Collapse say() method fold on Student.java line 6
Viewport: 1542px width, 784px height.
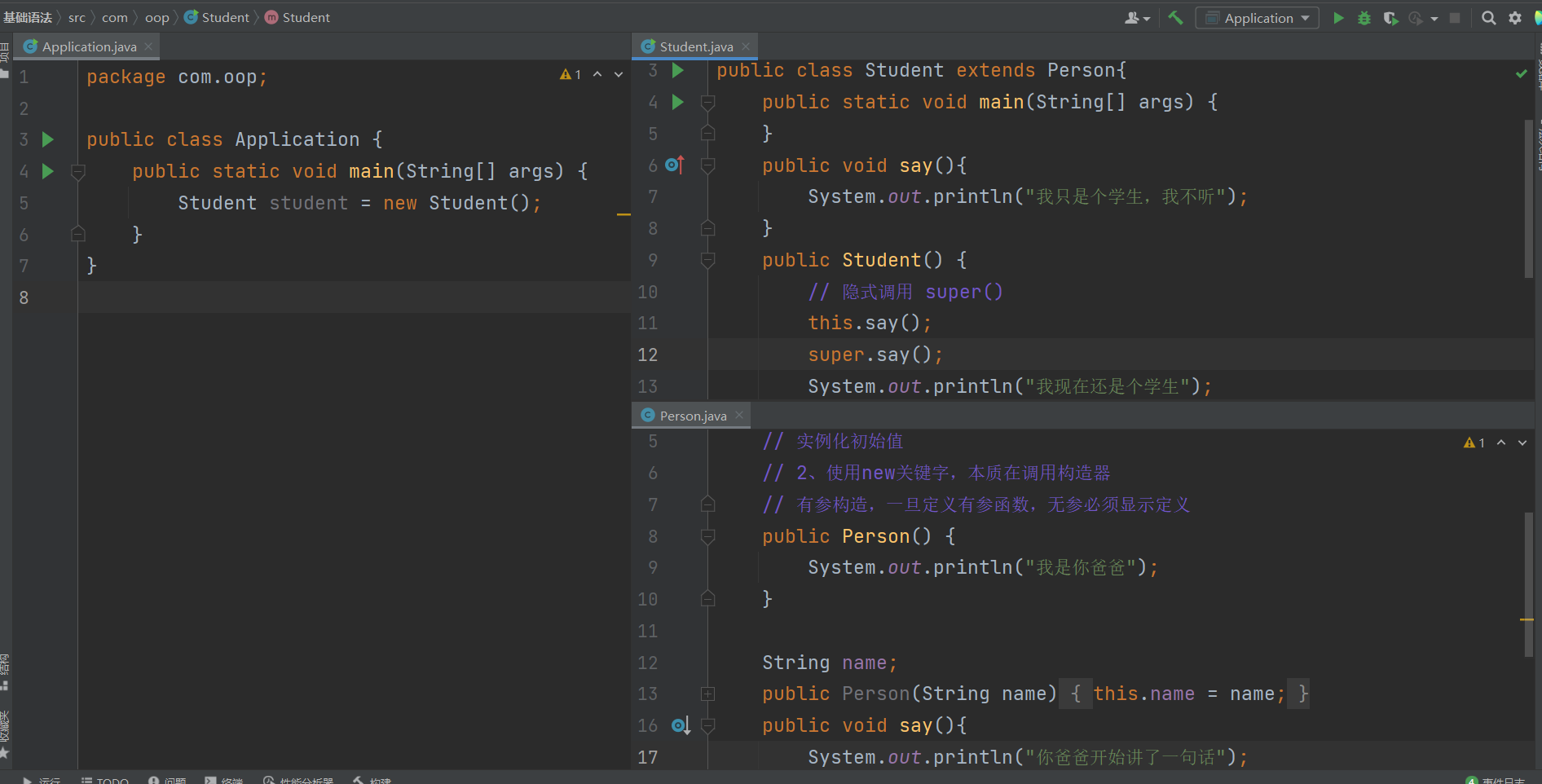[x=708, y=166]
